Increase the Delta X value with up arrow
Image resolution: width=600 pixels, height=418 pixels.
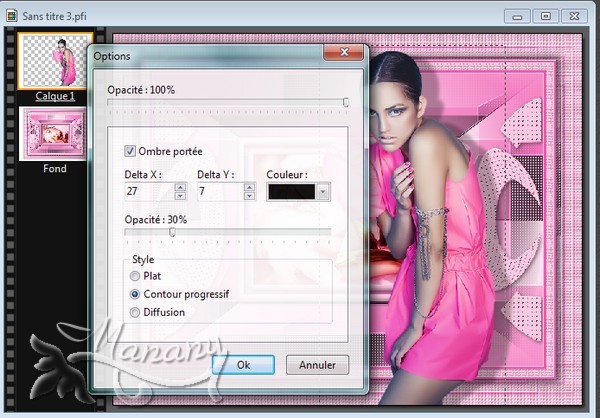[180, 187]
